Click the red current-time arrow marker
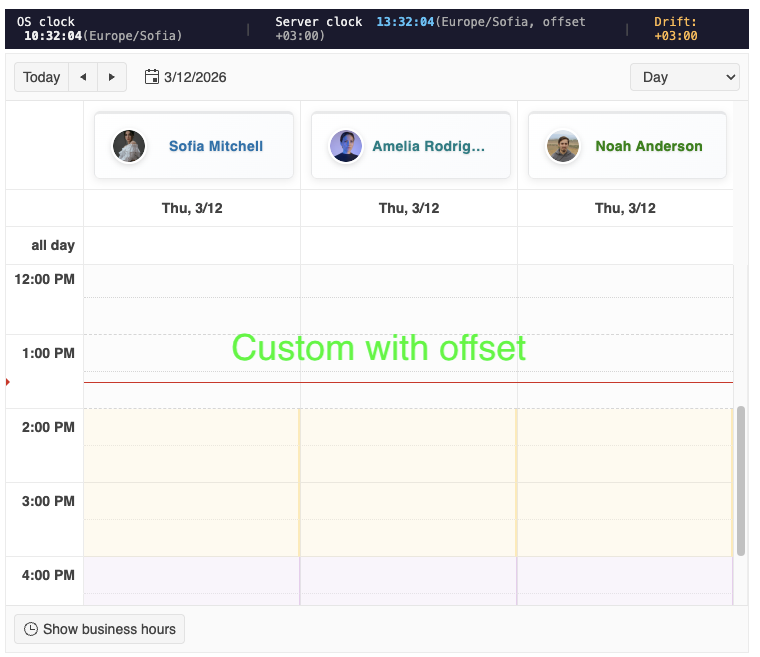The height and width of the screenshot is (657, 760). [8, 382]
